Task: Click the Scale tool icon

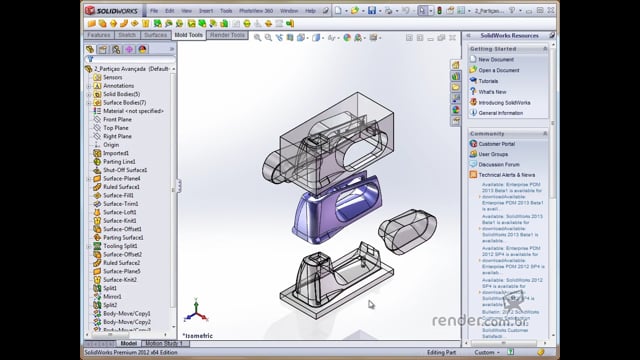Action: tap(224, 24)
